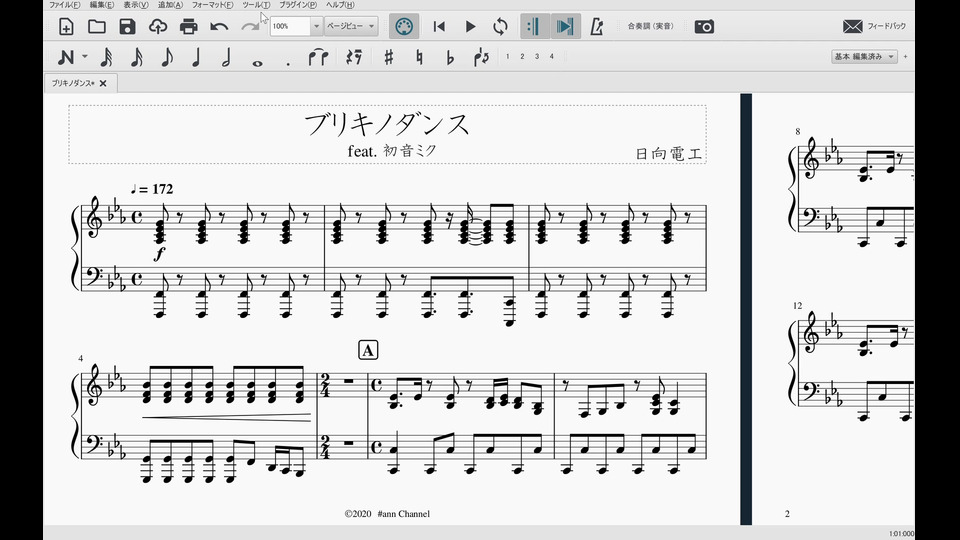Select the quarter note duration
The height and width of the screenshot is (540, 960).
click(196, 57)
